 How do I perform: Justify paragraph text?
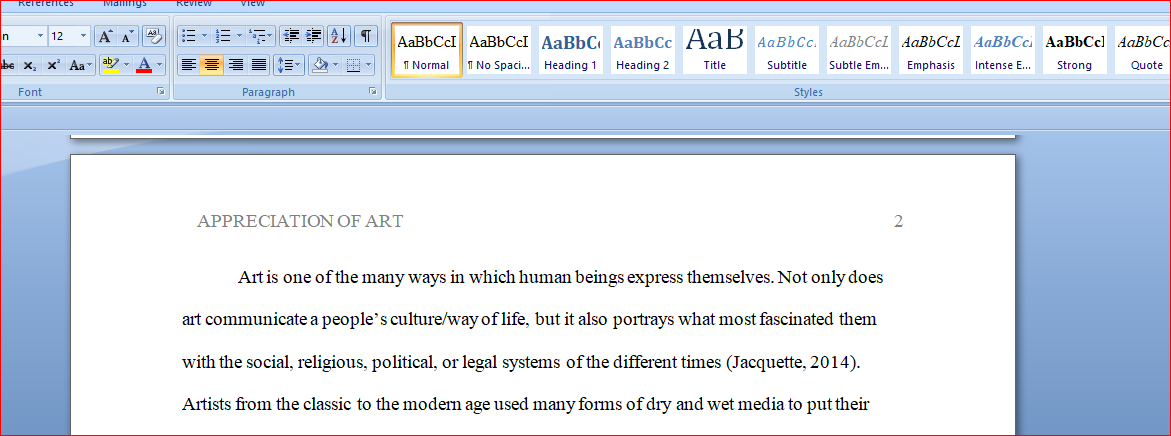coord(258,65)
